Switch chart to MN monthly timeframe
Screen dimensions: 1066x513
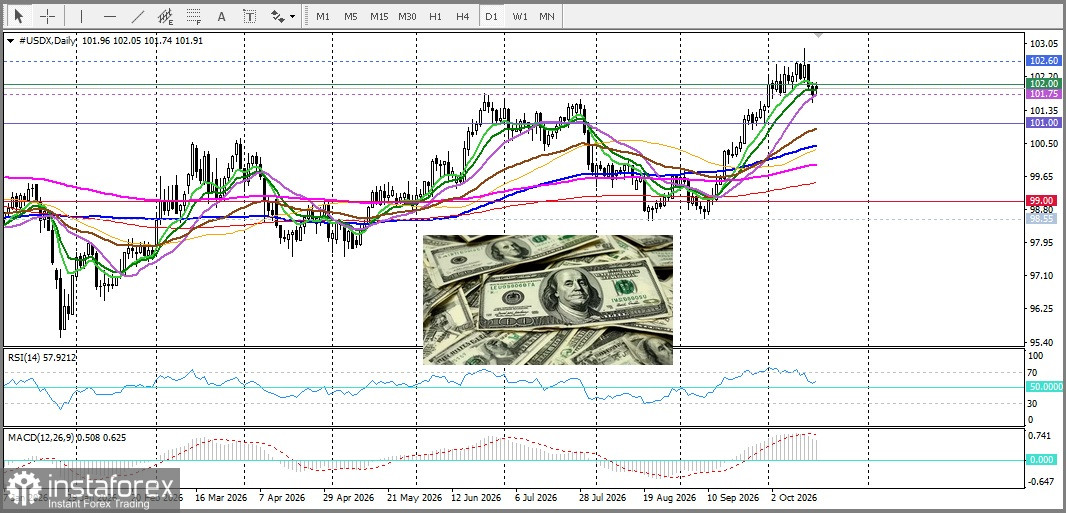(x=546, y=16)
